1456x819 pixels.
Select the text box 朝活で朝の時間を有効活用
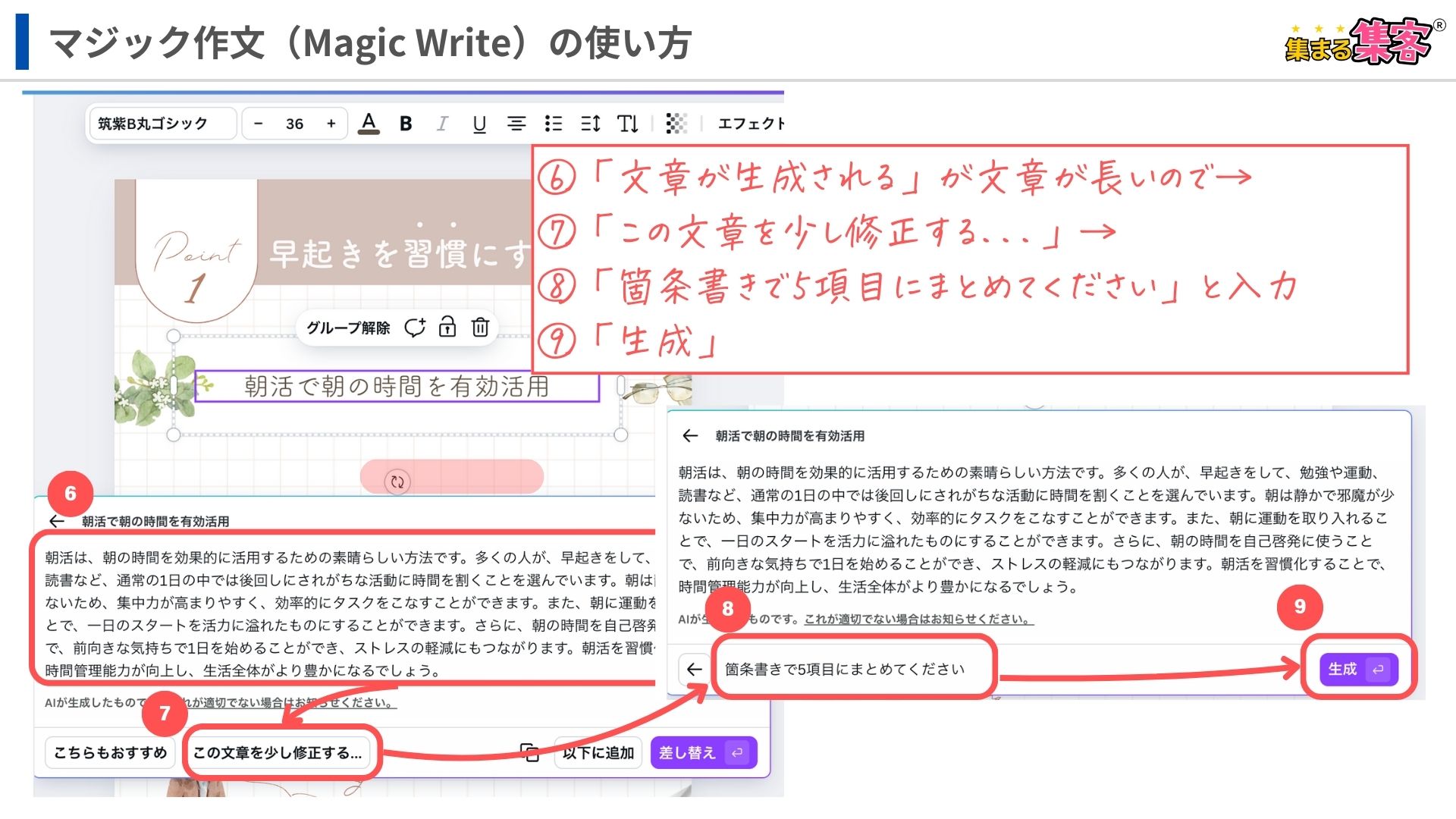point(397,387)
